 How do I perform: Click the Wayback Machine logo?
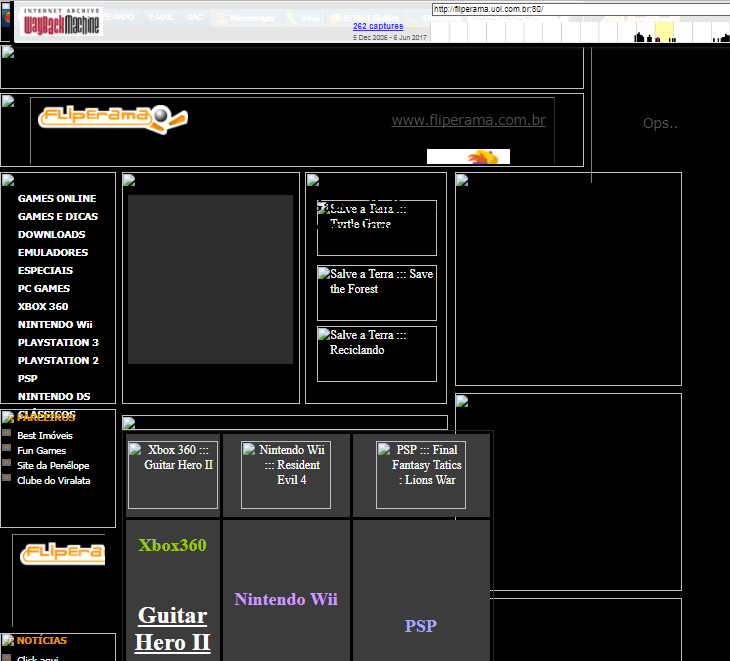61,22
